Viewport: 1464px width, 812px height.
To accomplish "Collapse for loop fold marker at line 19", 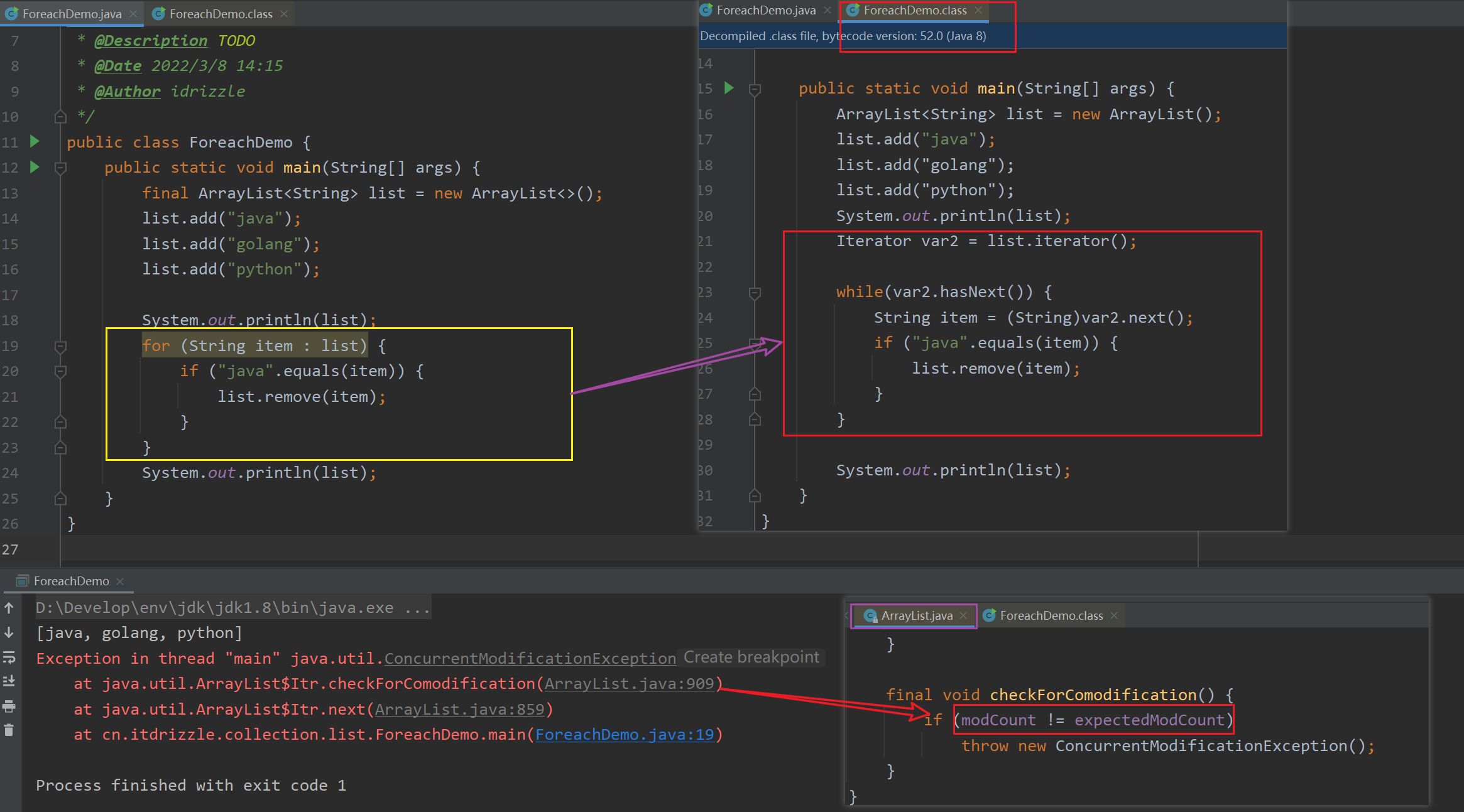I will (60, 346).
